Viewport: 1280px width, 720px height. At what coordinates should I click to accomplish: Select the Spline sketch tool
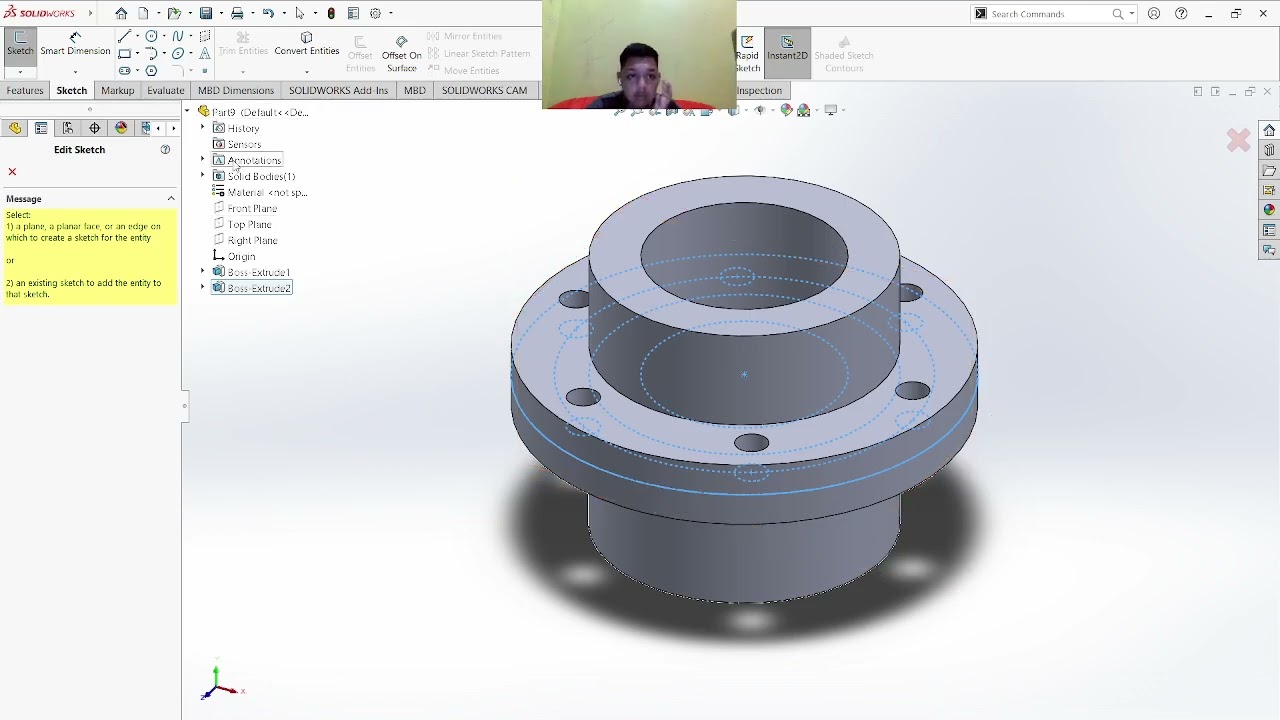pos(178,36)
